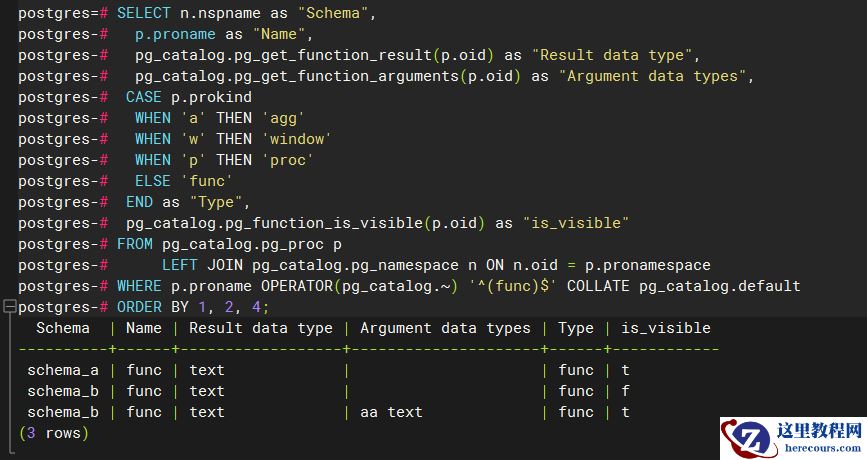Select the Result data type header
This screenshot has width=867, height=460.
(x=260, y=328)
